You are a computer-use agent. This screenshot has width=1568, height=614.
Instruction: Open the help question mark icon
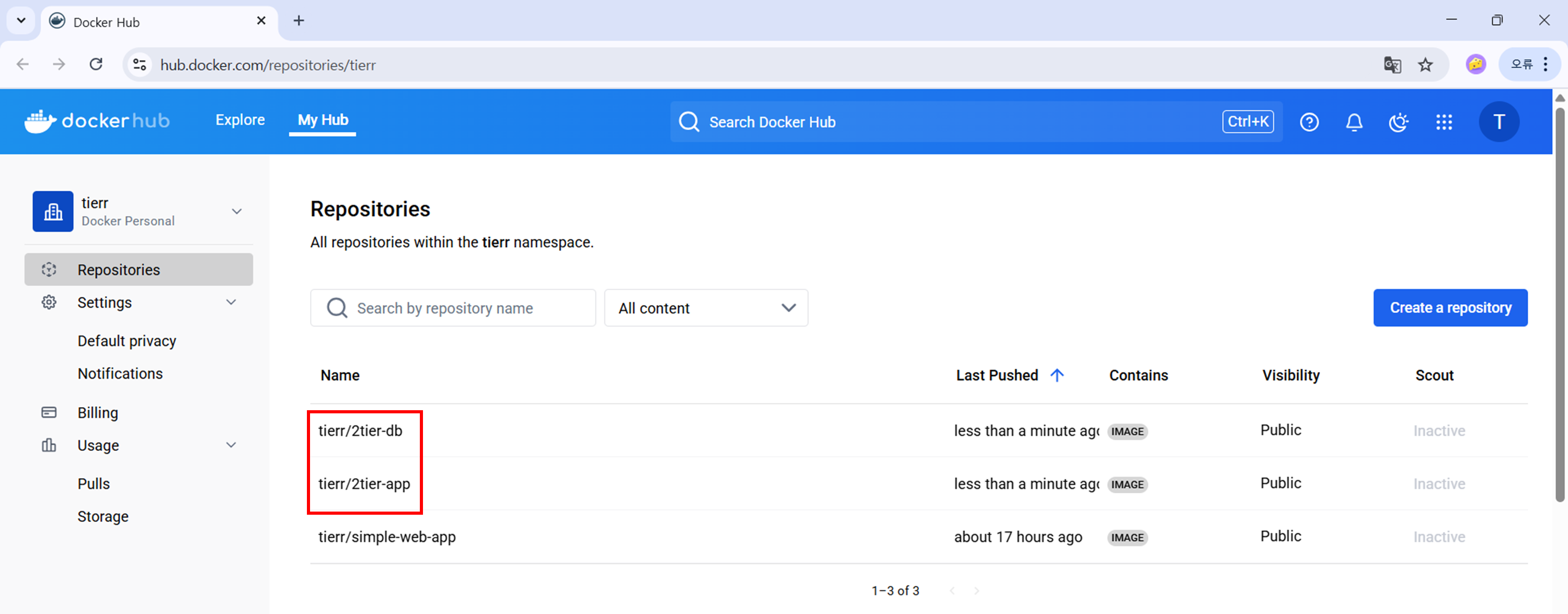(1309, 122)
